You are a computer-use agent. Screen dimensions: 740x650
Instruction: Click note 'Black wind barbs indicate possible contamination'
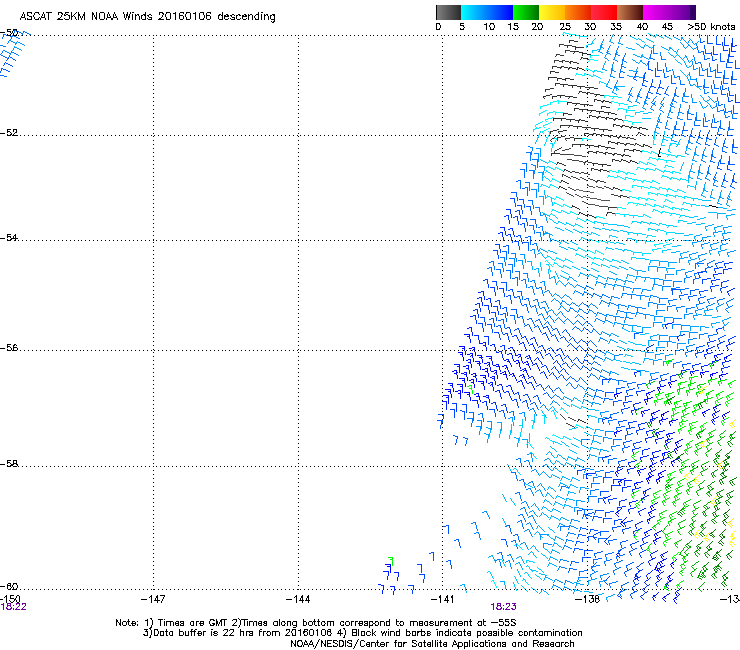pos(467,633)
